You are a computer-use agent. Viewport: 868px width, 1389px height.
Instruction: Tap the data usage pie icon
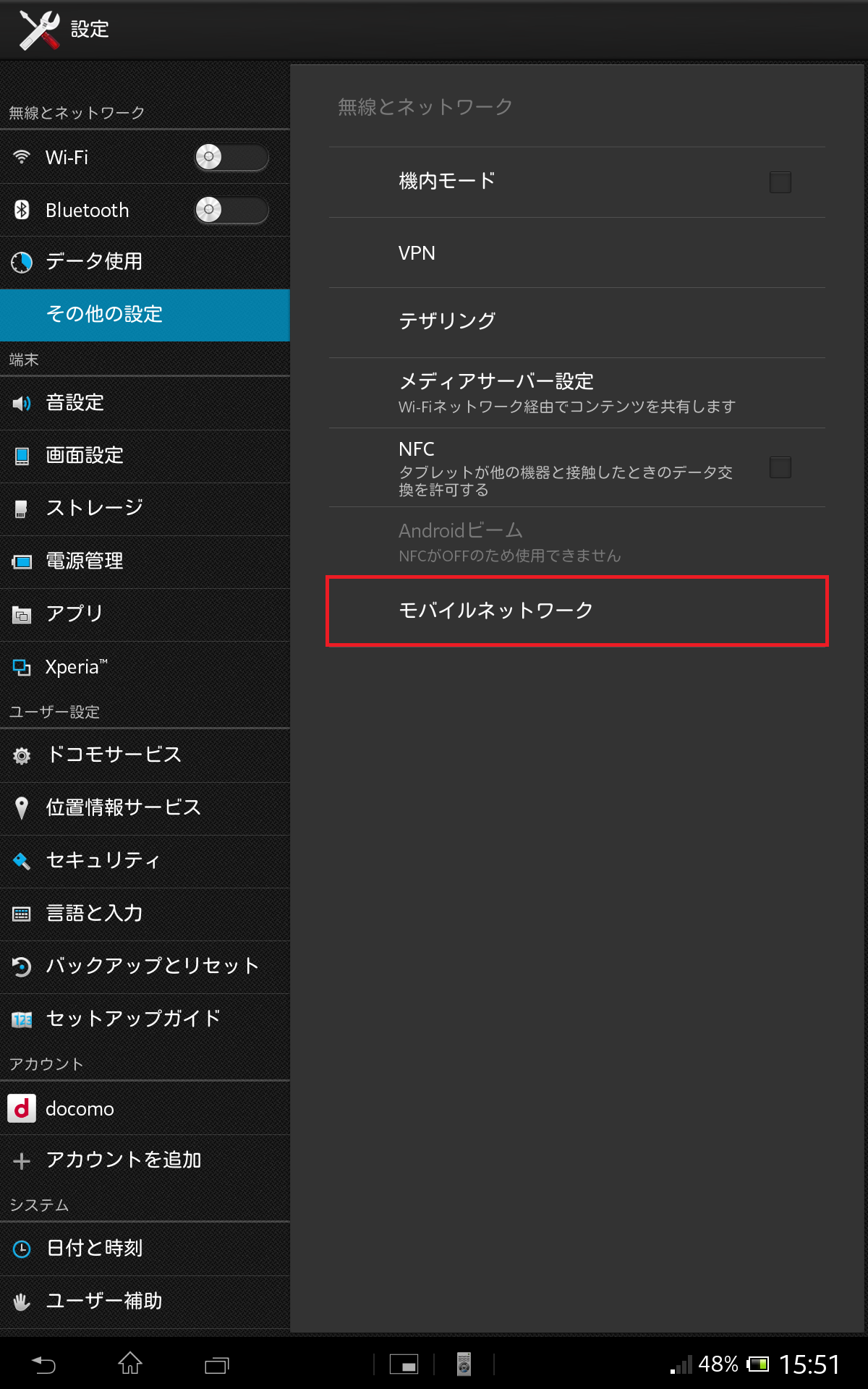tap(22, 262)
